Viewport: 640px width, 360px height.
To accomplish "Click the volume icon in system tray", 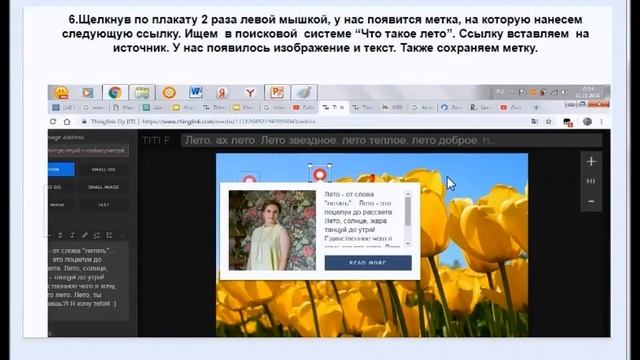I will pos(564,93).
